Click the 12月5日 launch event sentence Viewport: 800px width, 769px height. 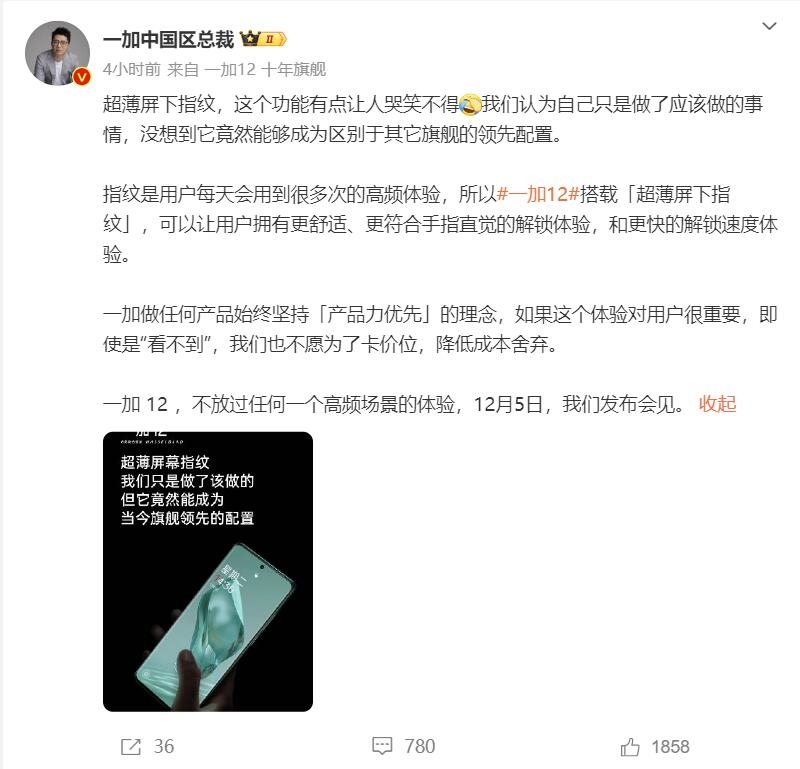coord(394,404)
